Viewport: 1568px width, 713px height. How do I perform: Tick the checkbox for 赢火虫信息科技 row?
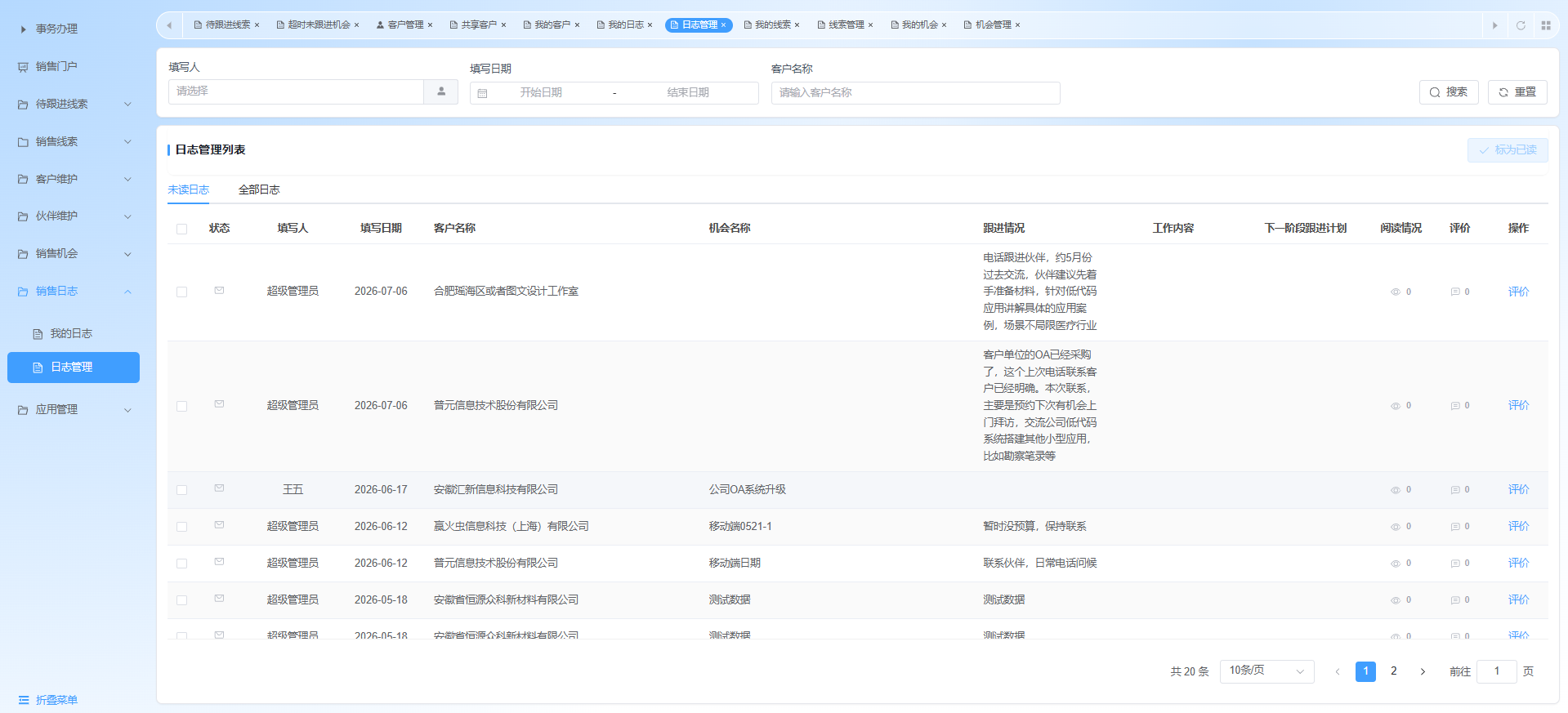[181, 527]
